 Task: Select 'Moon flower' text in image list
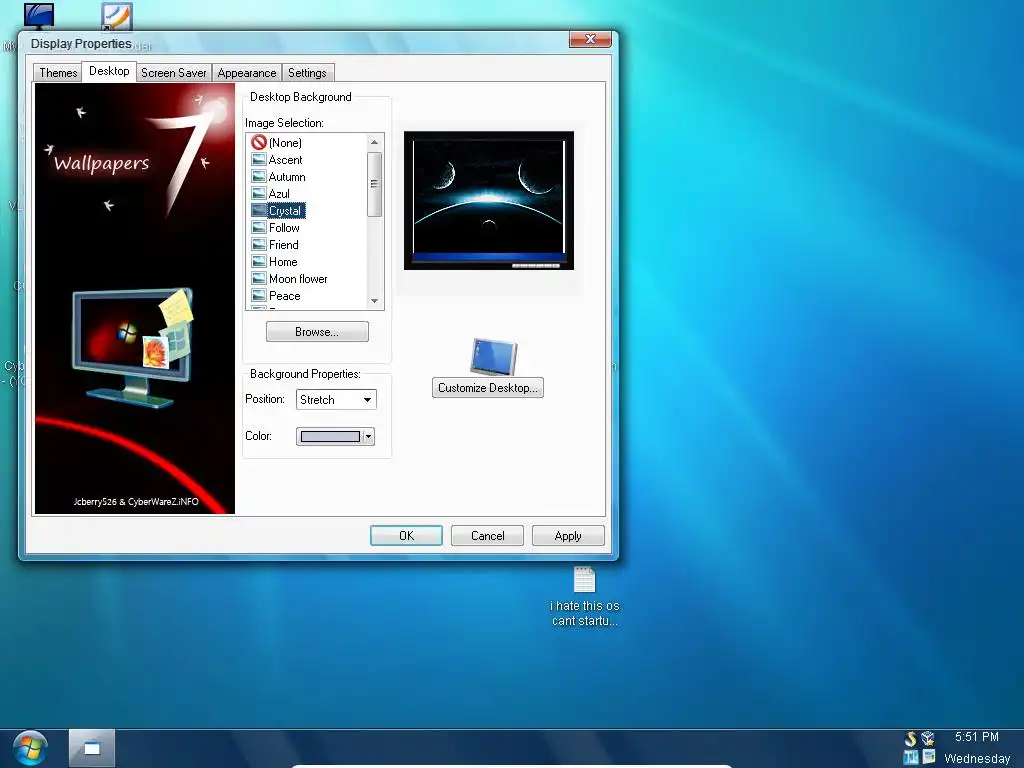tap(298, 279)
